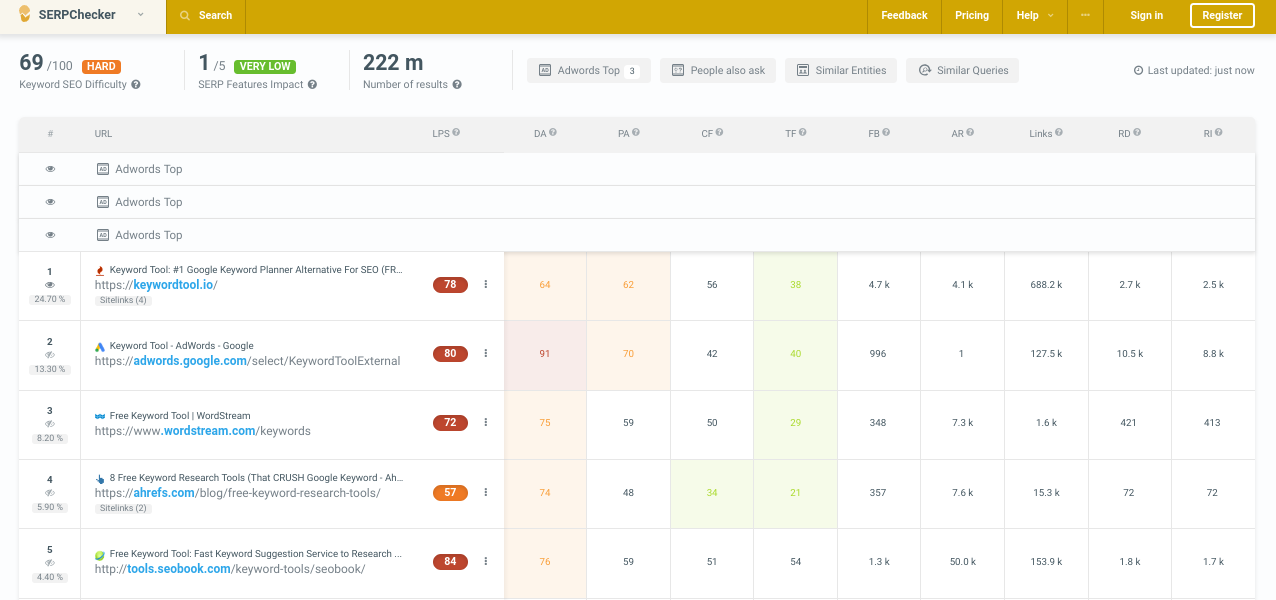Click the Links column help icon
The height and width of the screenshot is (600, 1276).
tap(1059, 133)
